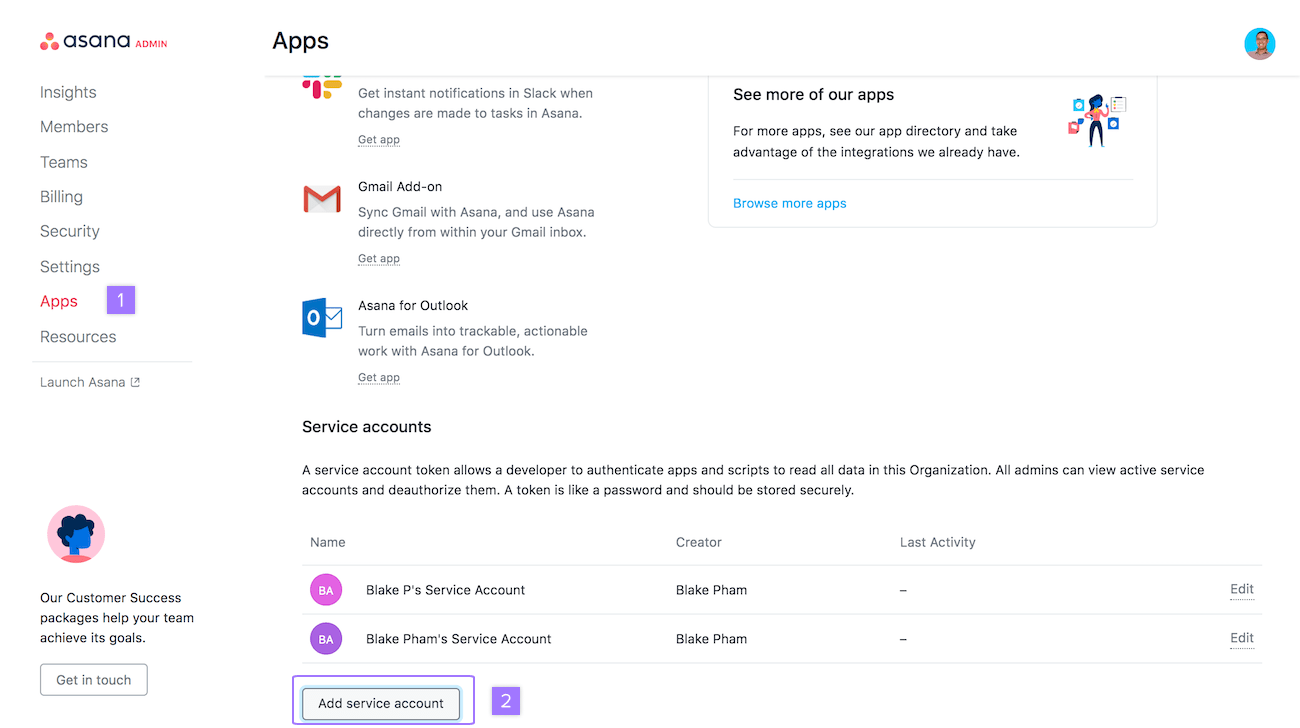The height and width of the screenshot is (728, 1300).
Task: Click the Gmail Add-on title
Action: [400, 187]
